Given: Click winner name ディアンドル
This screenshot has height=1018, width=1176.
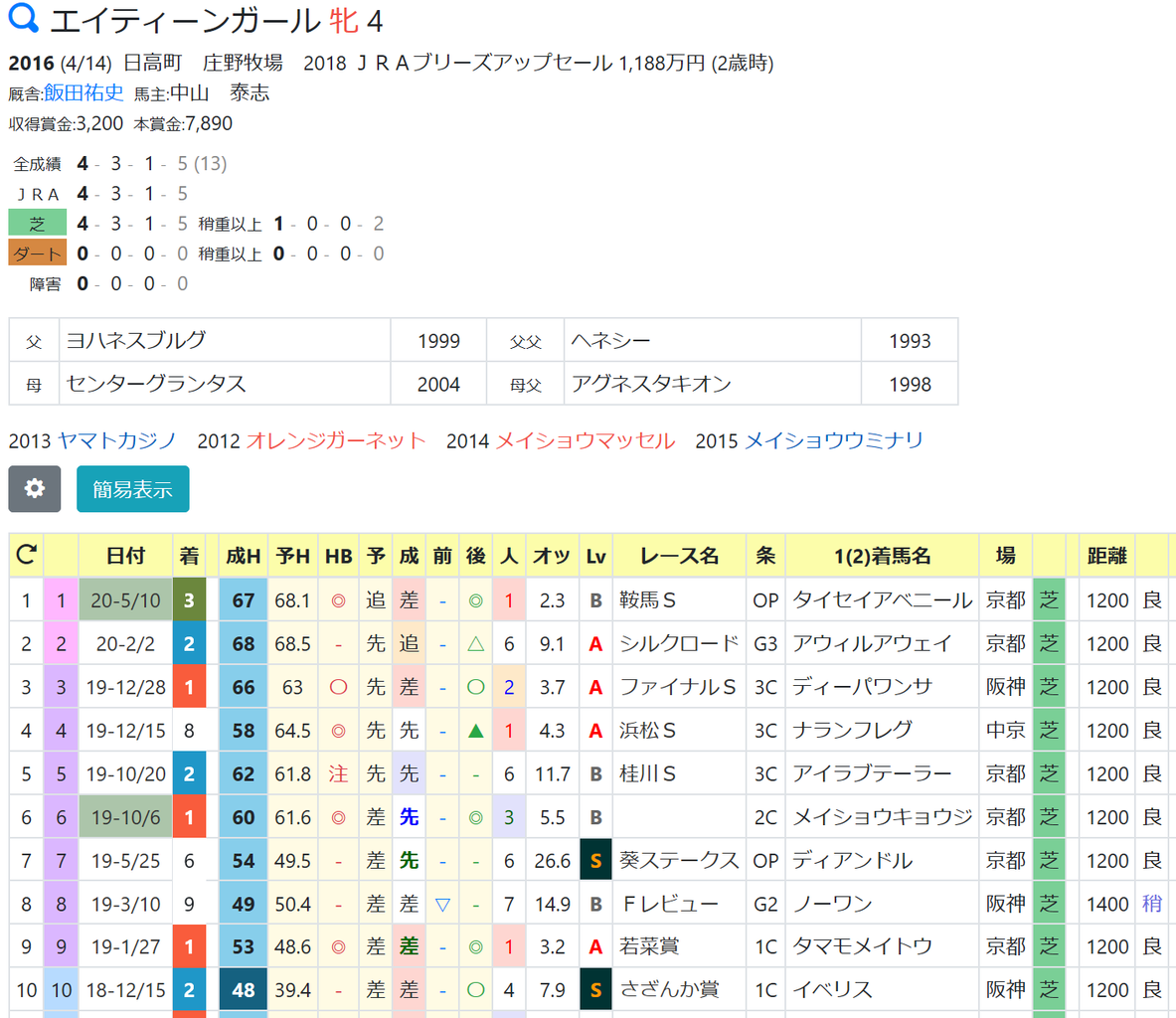Looking at the screenshot, I should pyautogui.click(x=852, y=861).
